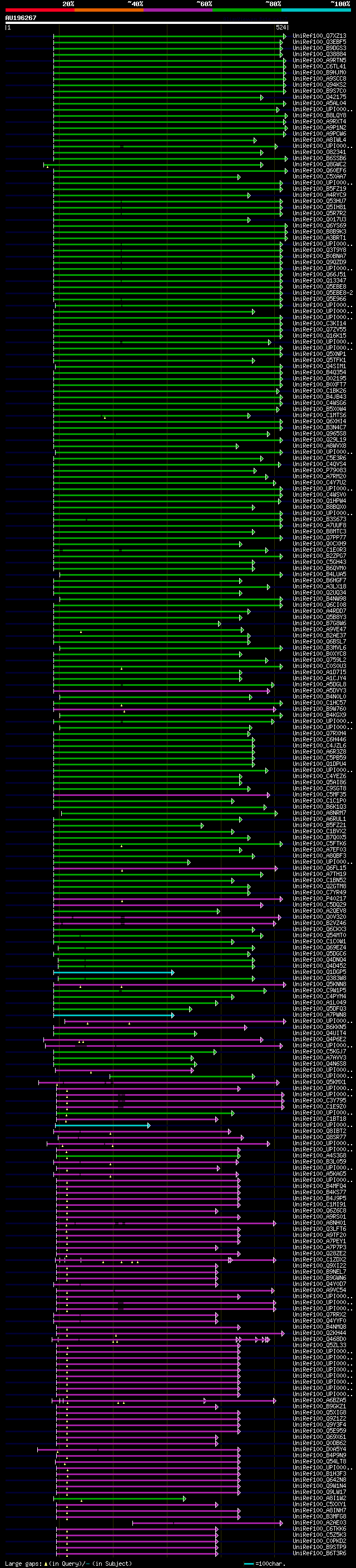The width and height of the screenshot is (356, 1568).
Task: Select UniRef100_C5XAA7 label
Action: click(x=319, y=176)
